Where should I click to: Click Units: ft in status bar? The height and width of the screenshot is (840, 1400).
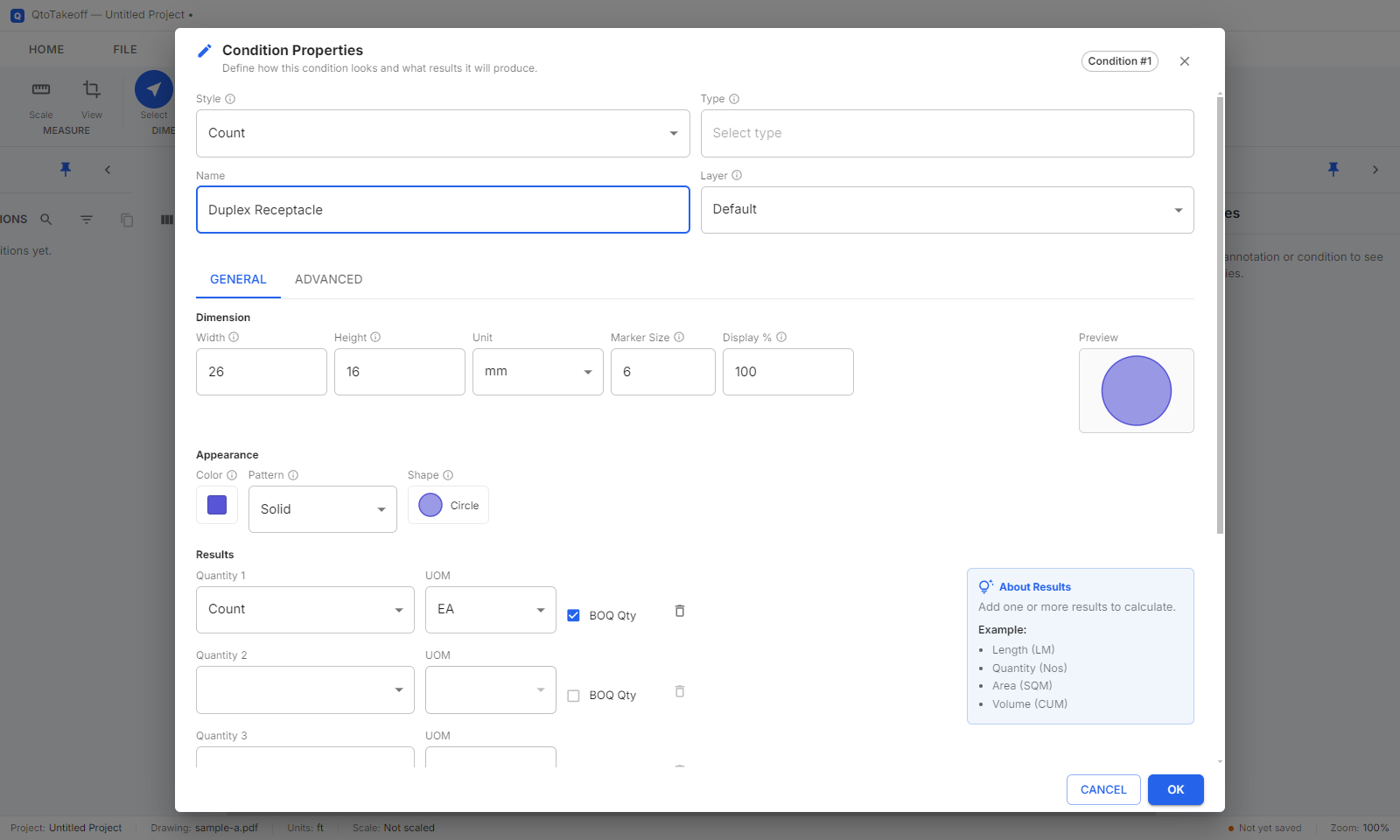pos(305,828)
